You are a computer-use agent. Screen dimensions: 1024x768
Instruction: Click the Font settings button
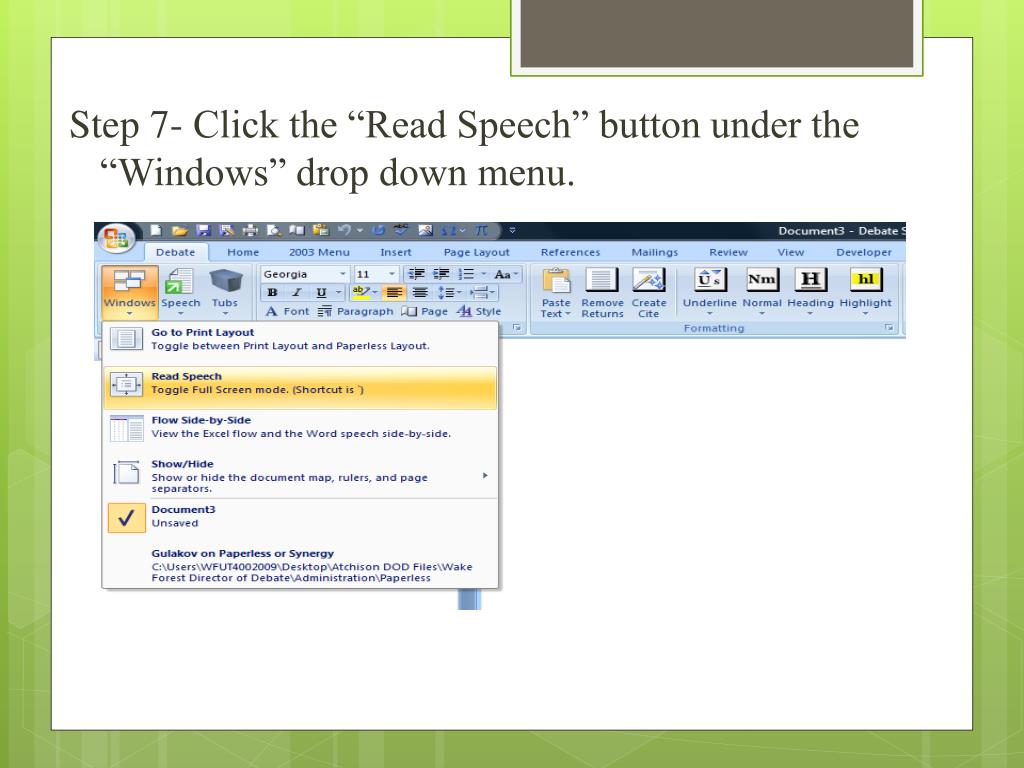287,312
